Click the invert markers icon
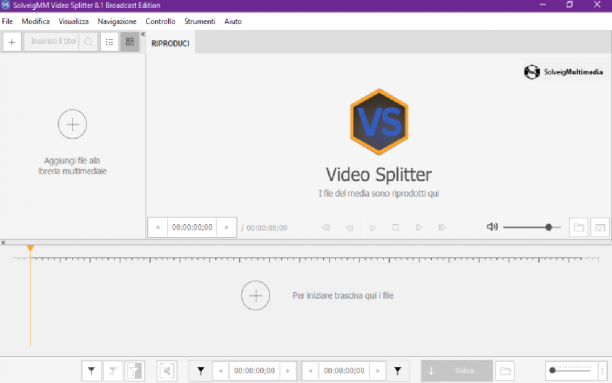612x383 pixels. coord(134,371)
